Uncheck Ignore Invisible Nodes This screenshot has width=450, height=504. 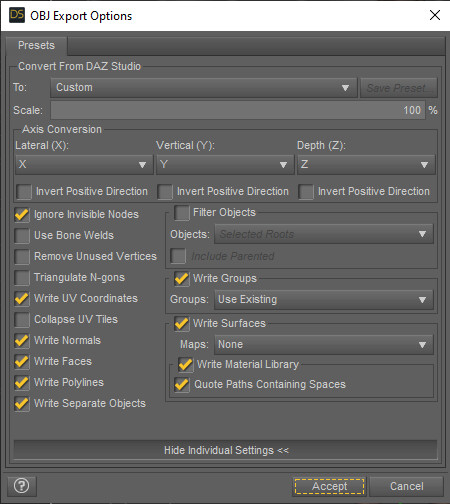pyautogui.click(x=22, y=214)
